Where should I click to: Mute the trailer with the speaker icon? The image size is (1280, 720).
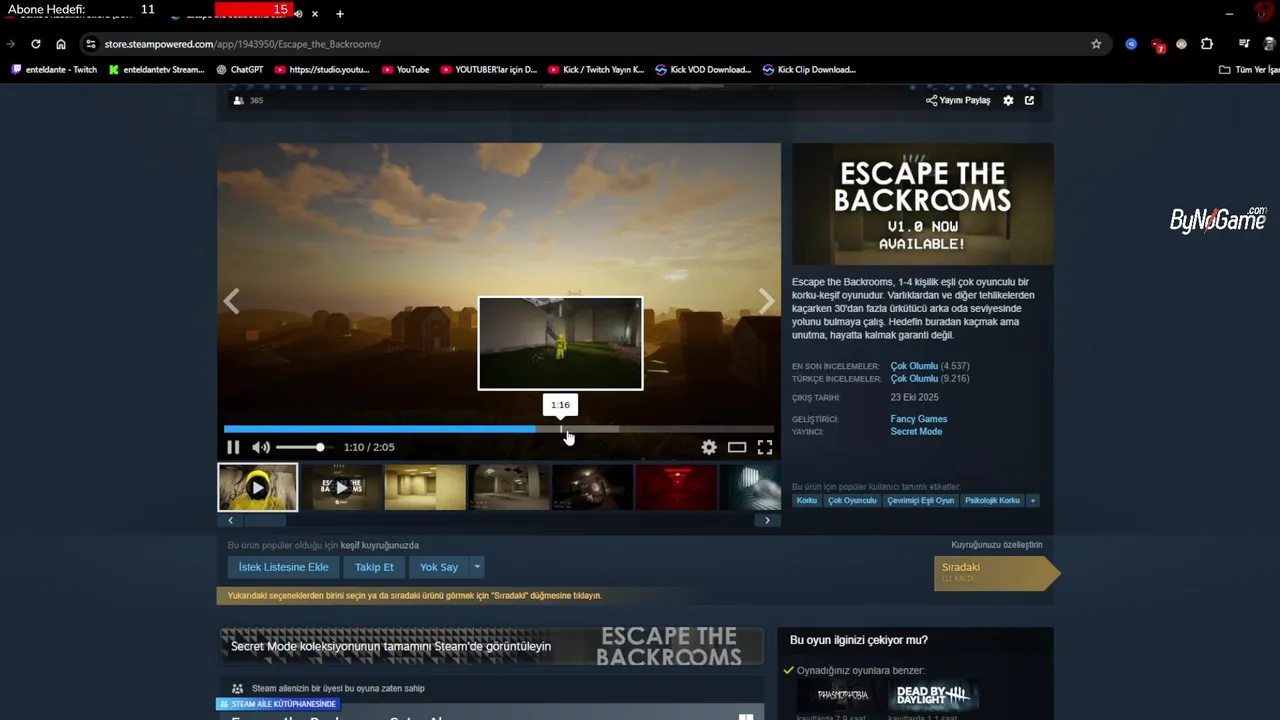click(x=261, y=447)
